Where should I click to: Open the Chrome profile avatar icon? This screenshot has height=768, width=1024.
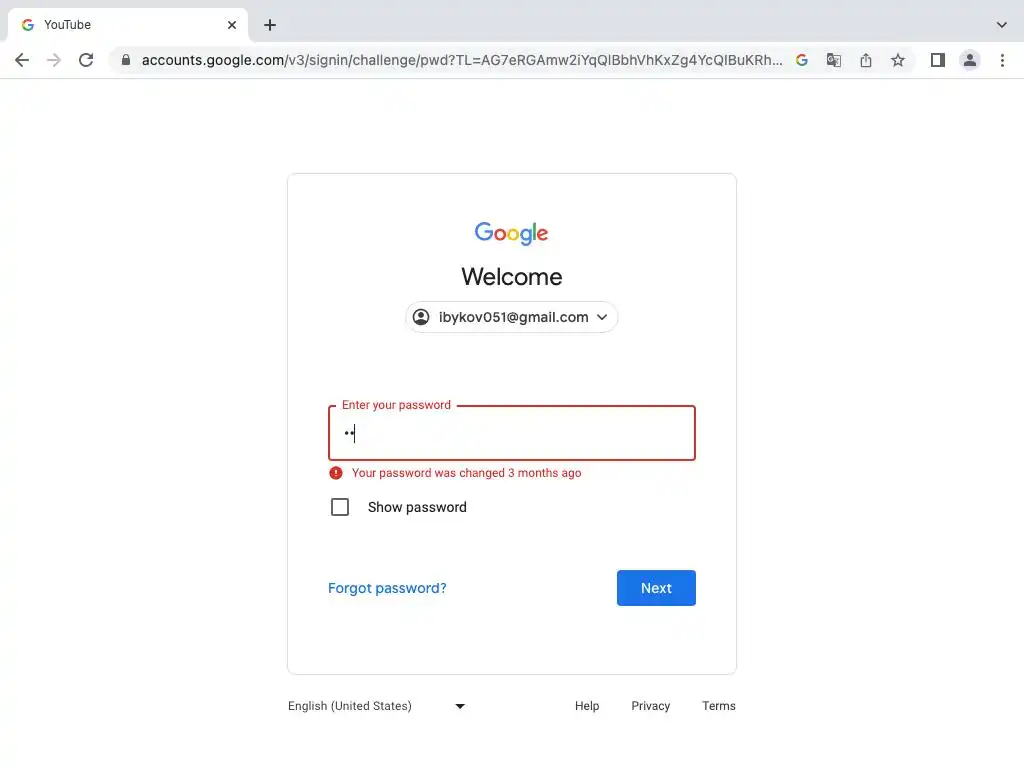[x=970, y=60]
